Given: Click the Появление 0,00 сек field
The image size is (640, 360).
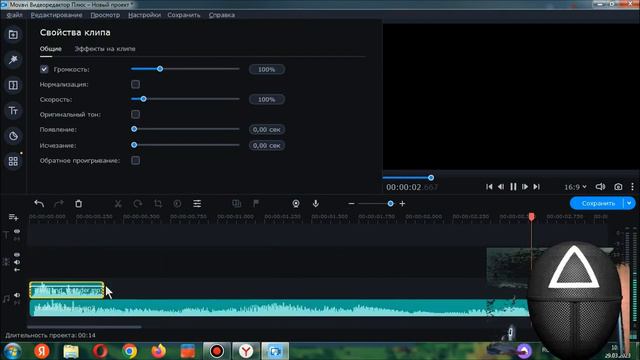Looking at the screenshot, I should pyautogui.click(x=267, y=129).
